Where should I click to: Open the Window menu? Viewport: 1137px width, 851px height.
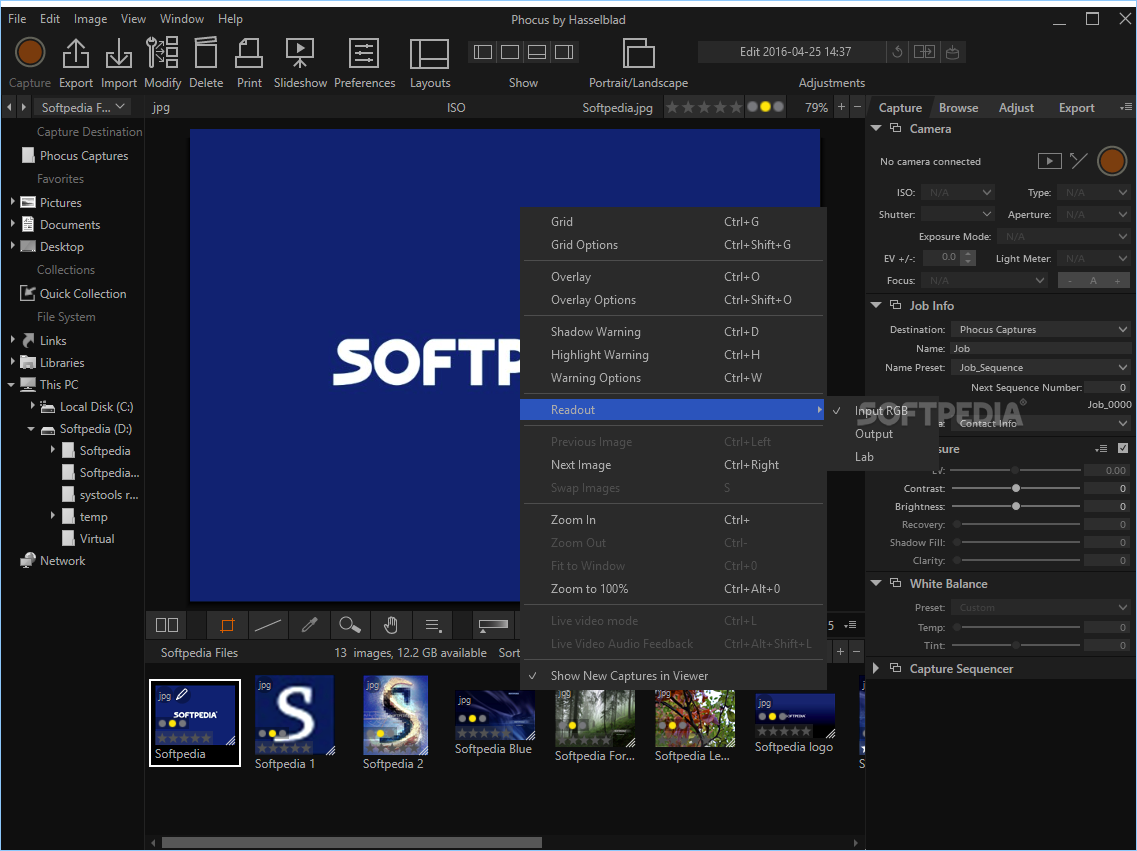coord(181,19)
